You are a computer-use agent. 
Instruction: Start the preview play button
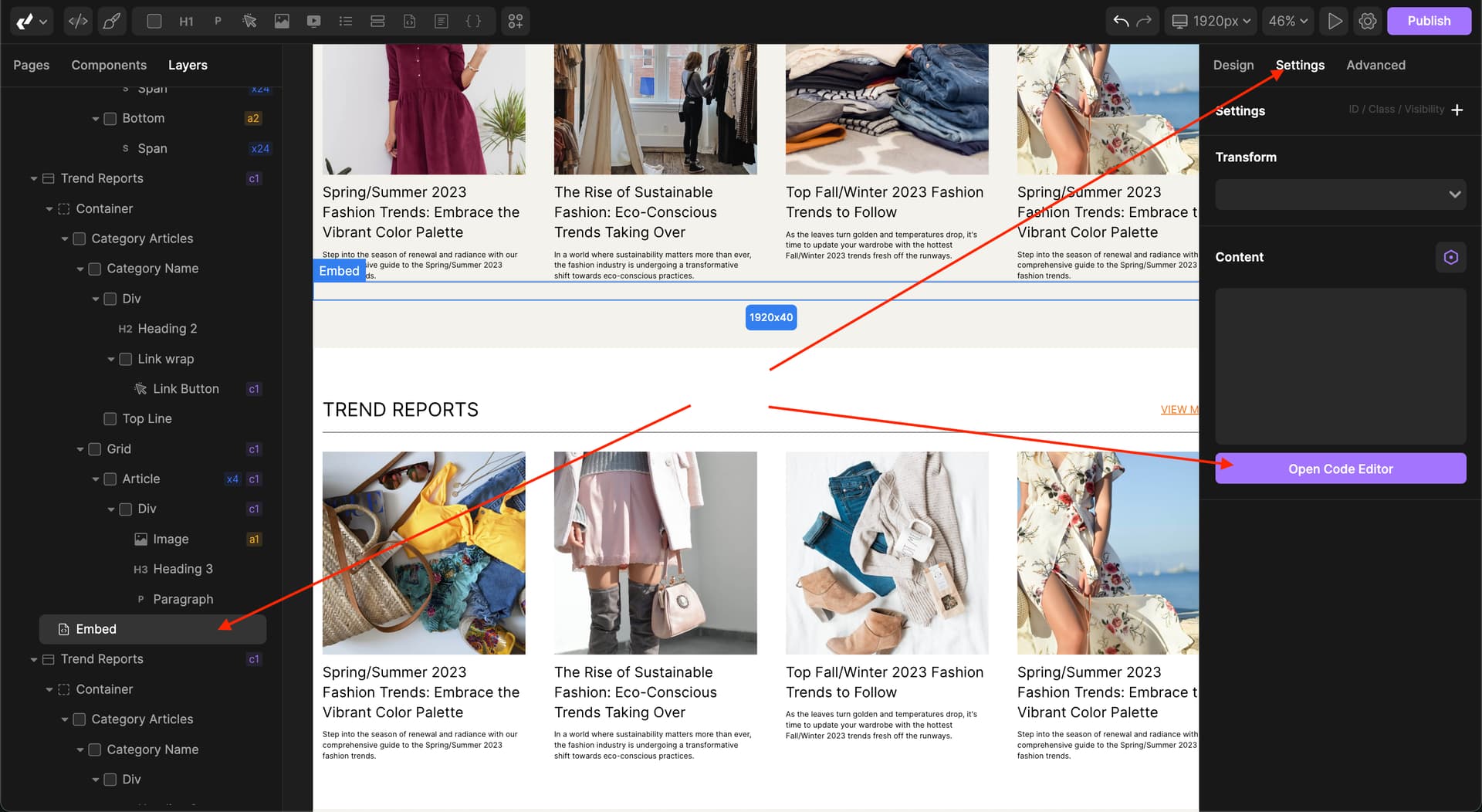pos(1335,21)
